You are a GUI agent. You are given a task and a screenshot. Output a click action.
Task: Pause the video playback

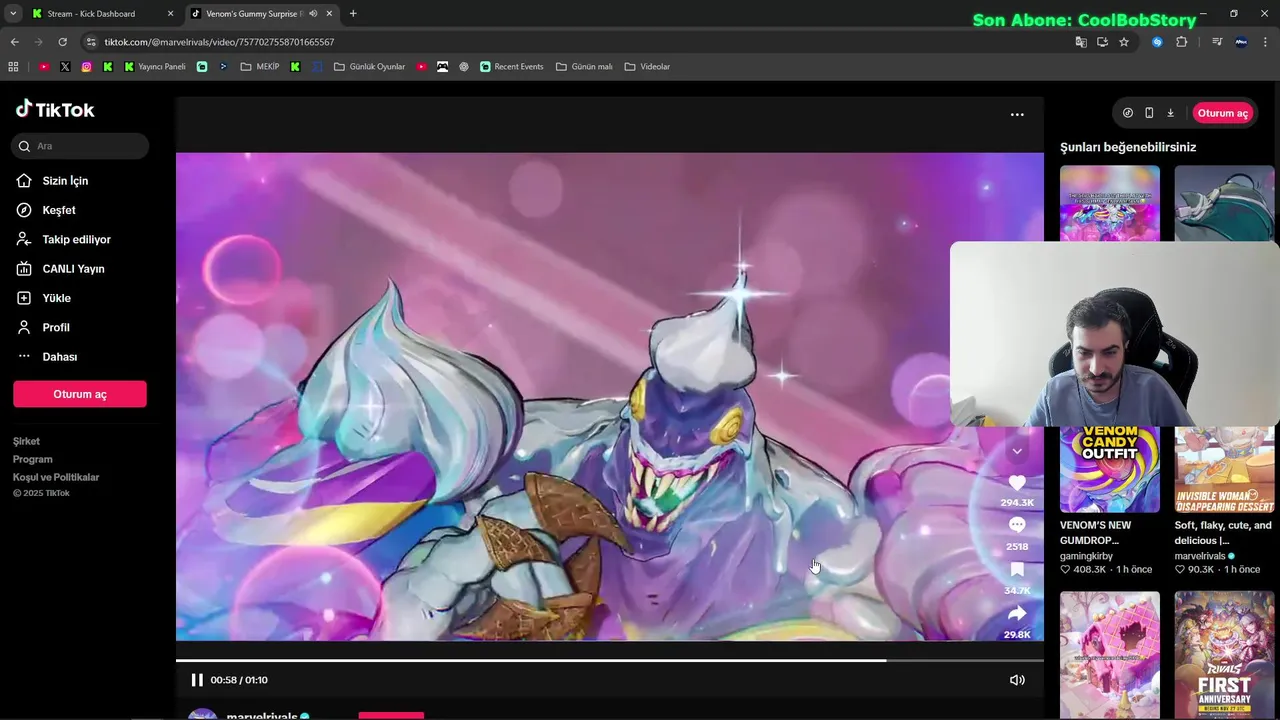(x=197, y=680)
